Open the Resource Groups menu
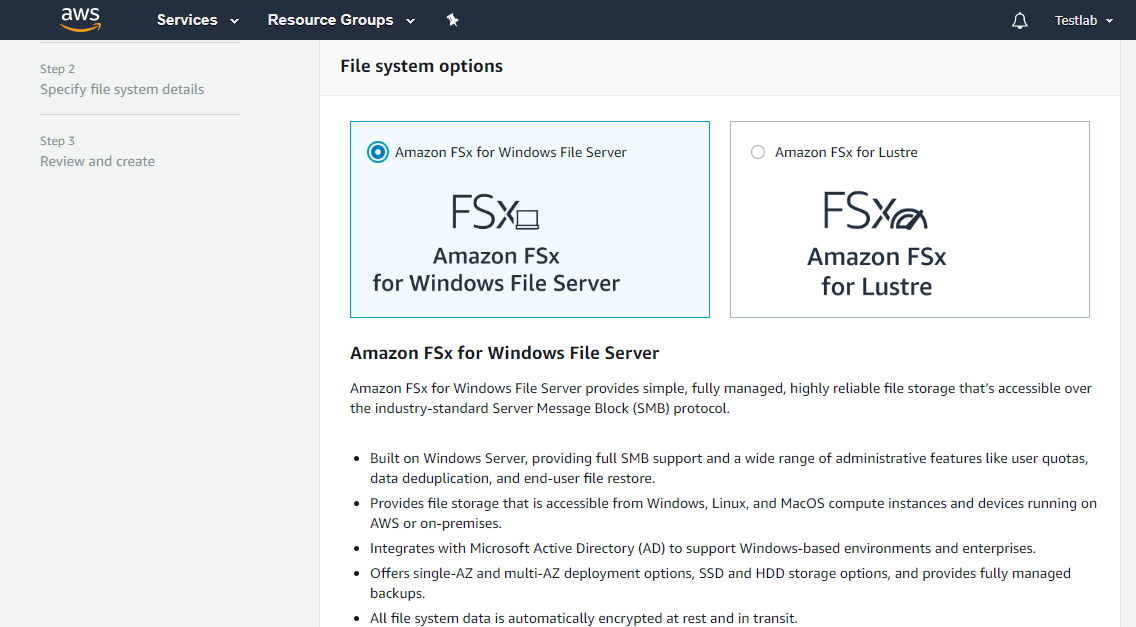 pos(330,20)
